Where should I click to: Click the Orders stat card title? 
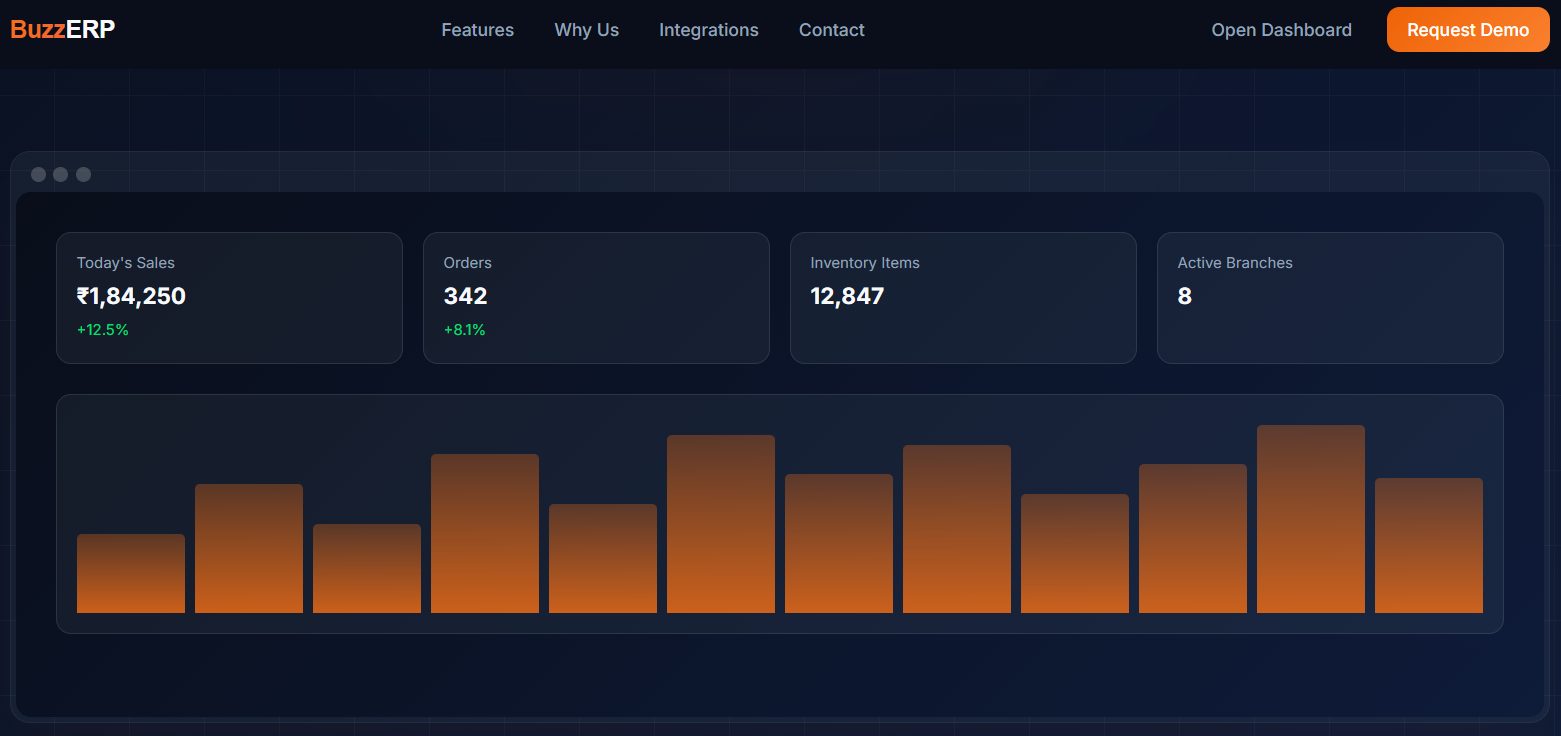click(467, 263)
